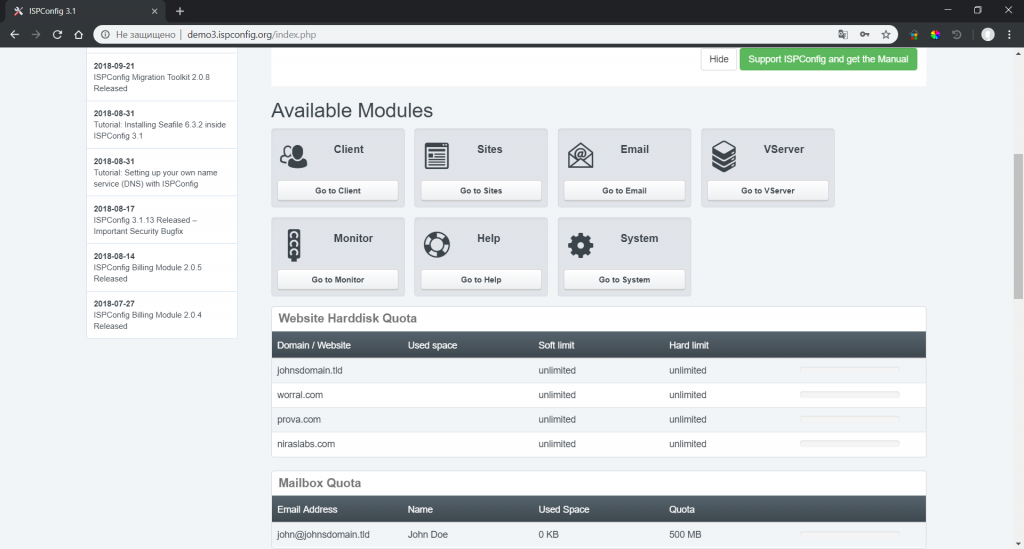This screenshot has width=1024, height=549.
Task: Click the page vertical scrollbar thumb
Action: point(1018,225)
